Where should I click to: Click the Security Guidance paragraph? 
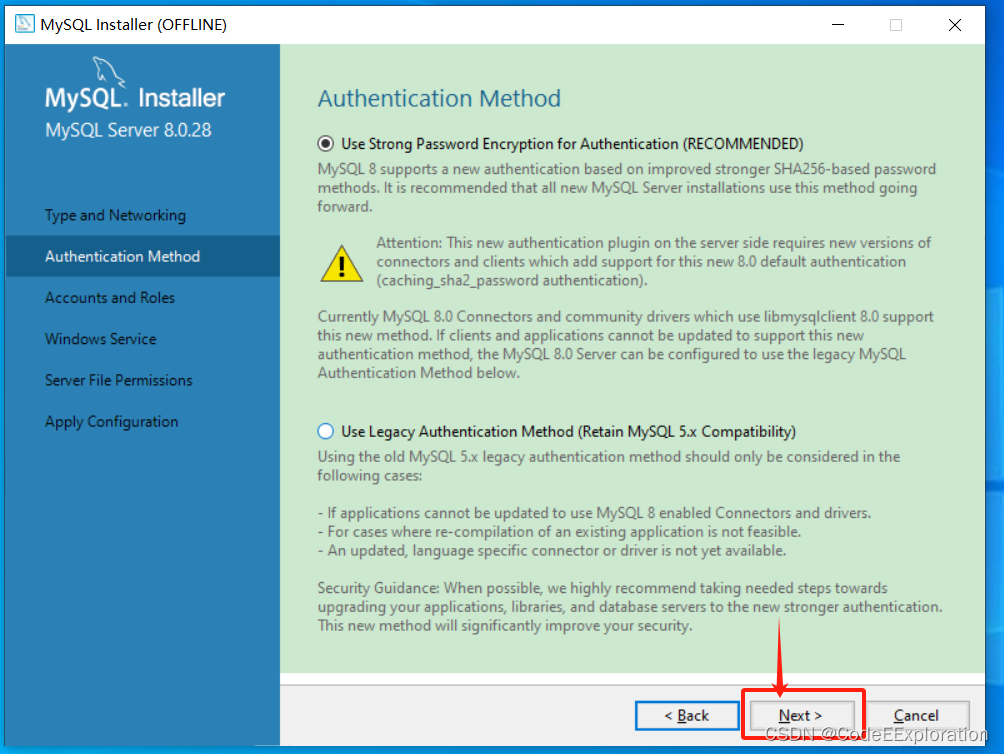click(630, 607)
